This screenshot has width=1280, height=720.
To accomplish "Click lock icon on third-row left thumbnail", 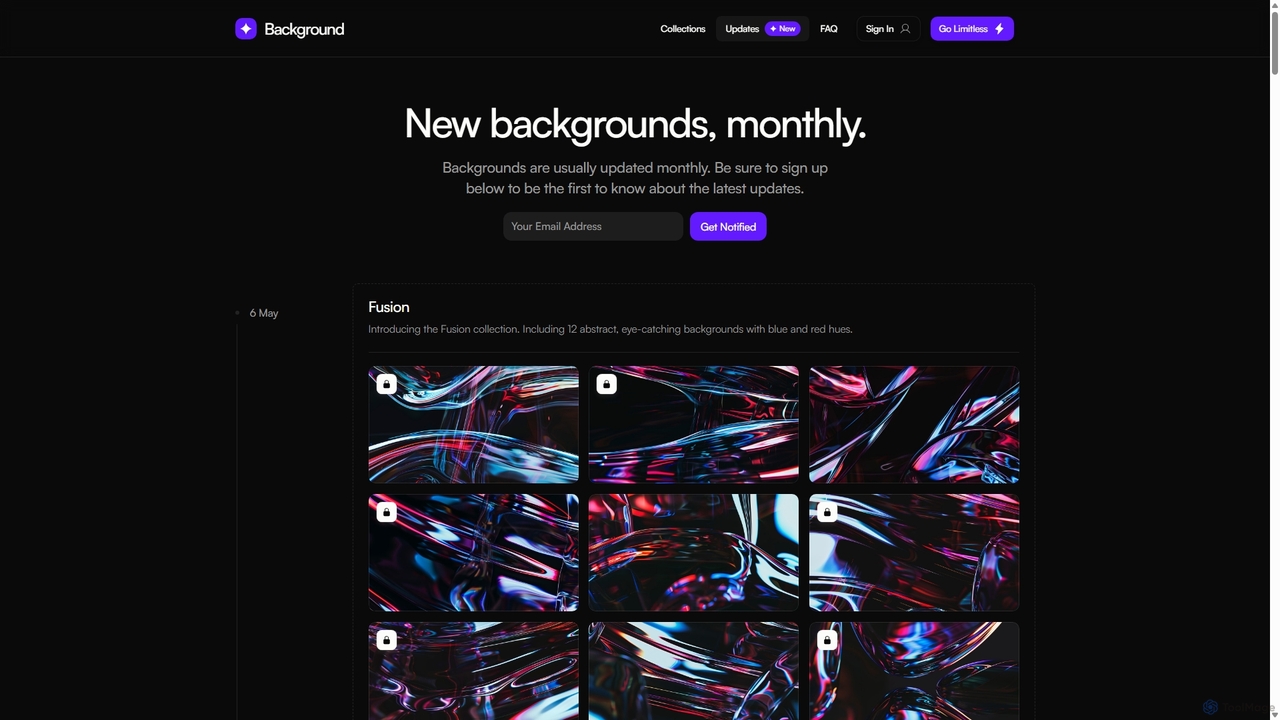I will point(387,640).
